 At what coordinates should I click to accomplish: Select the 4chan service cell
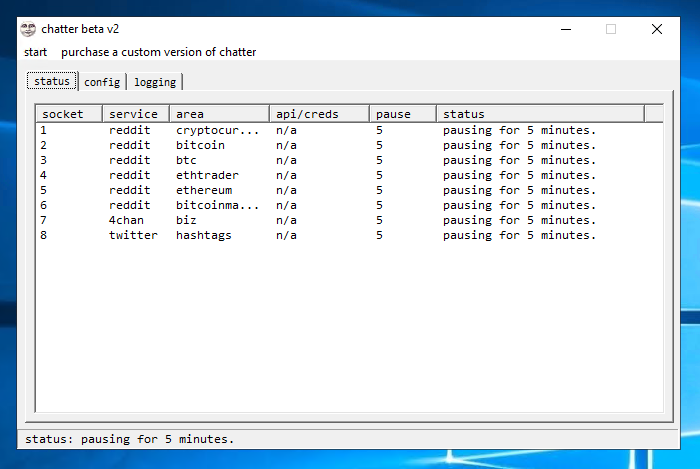pos(126,220)
